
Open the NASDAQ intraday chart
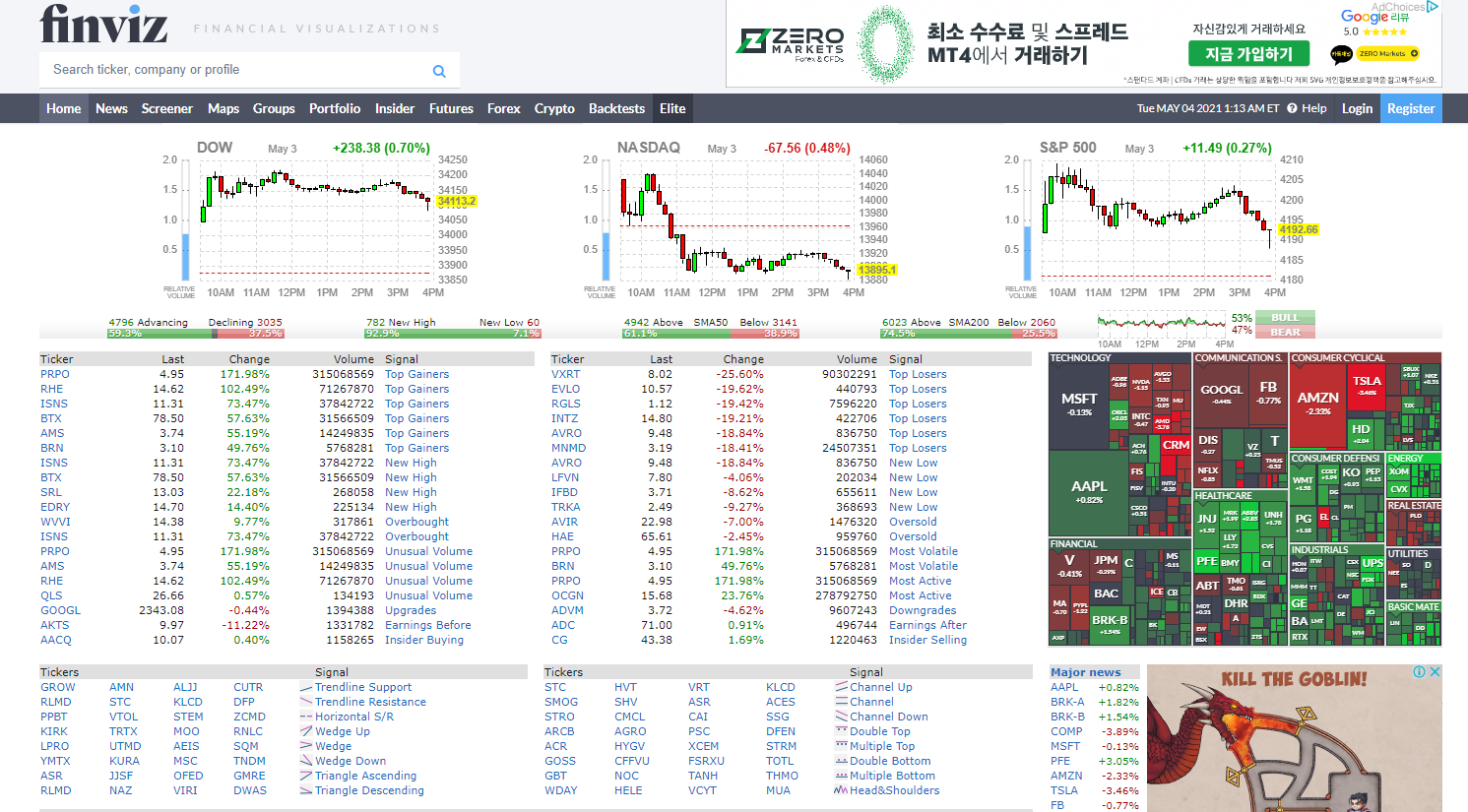click(738, 219)
